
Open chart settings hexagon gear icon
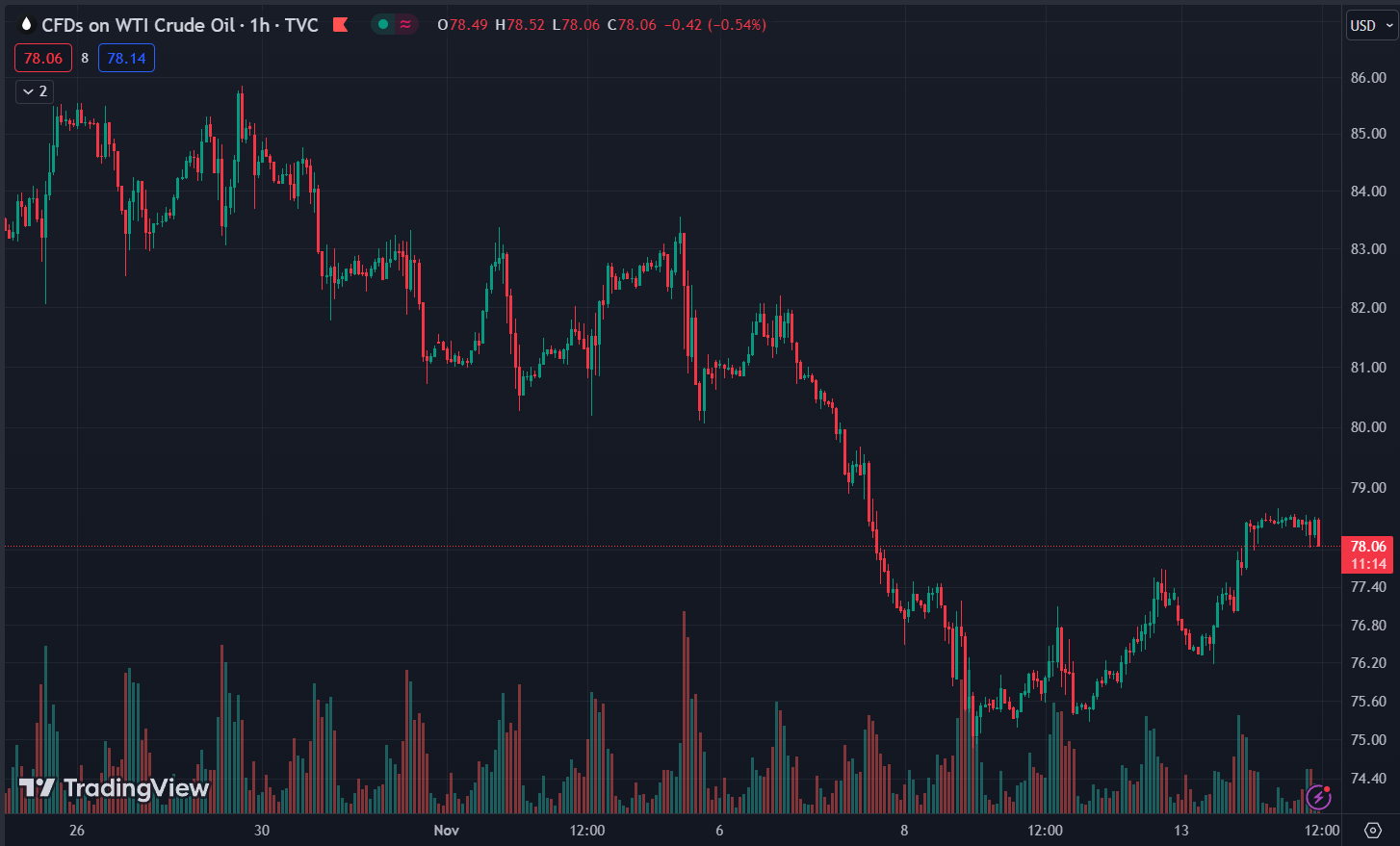tap(1373, 830)
